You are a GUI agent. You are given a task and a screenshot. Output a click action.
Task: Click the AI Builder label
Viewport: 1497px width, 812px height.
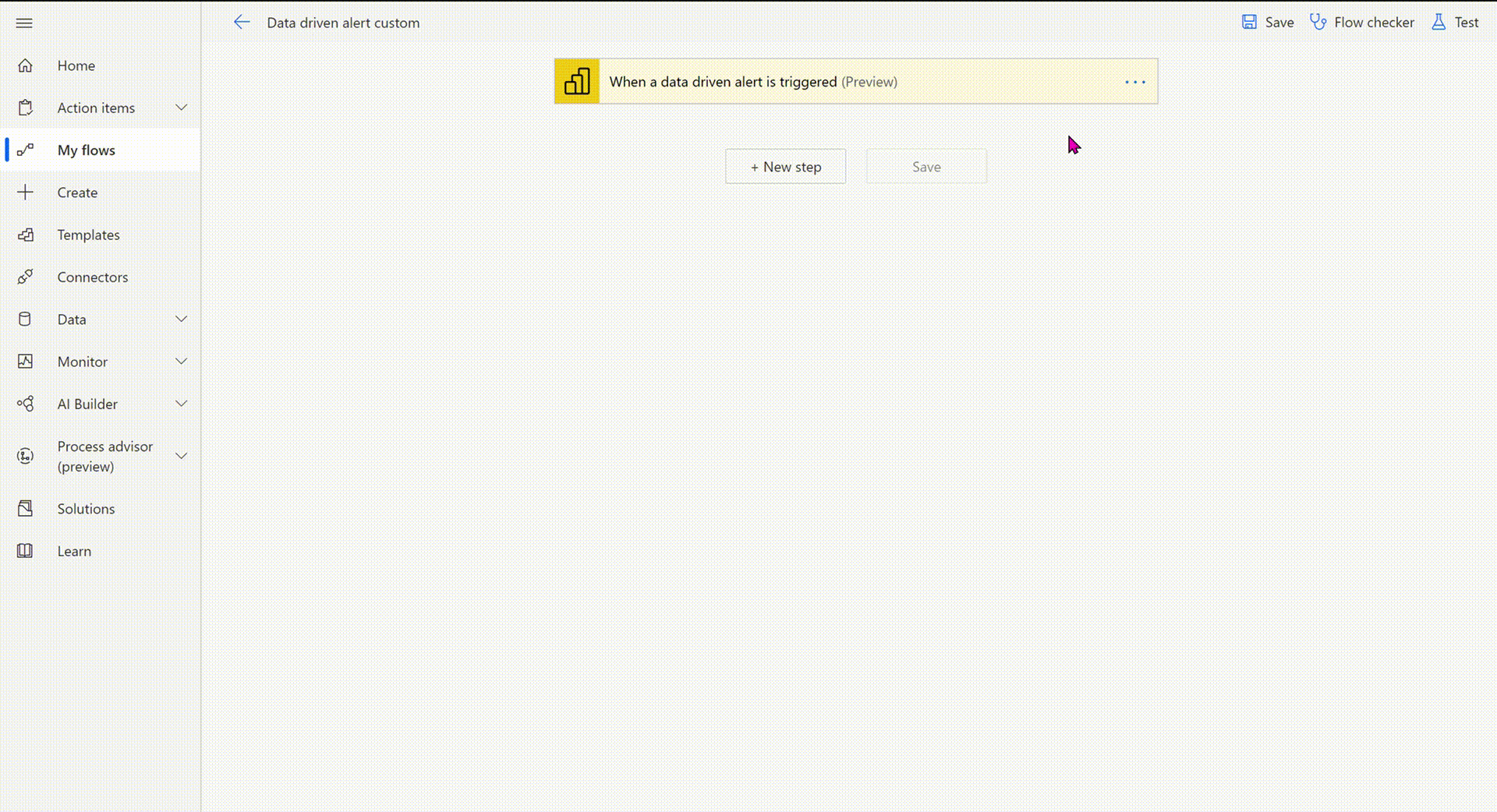coord(87,404)
